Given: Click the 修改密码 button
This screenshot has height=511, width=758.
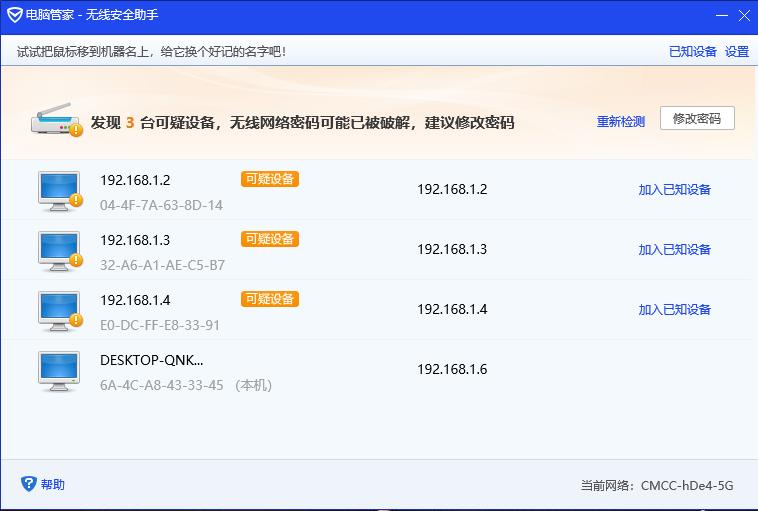Looking at the screenshot, I should click(697, 118).
